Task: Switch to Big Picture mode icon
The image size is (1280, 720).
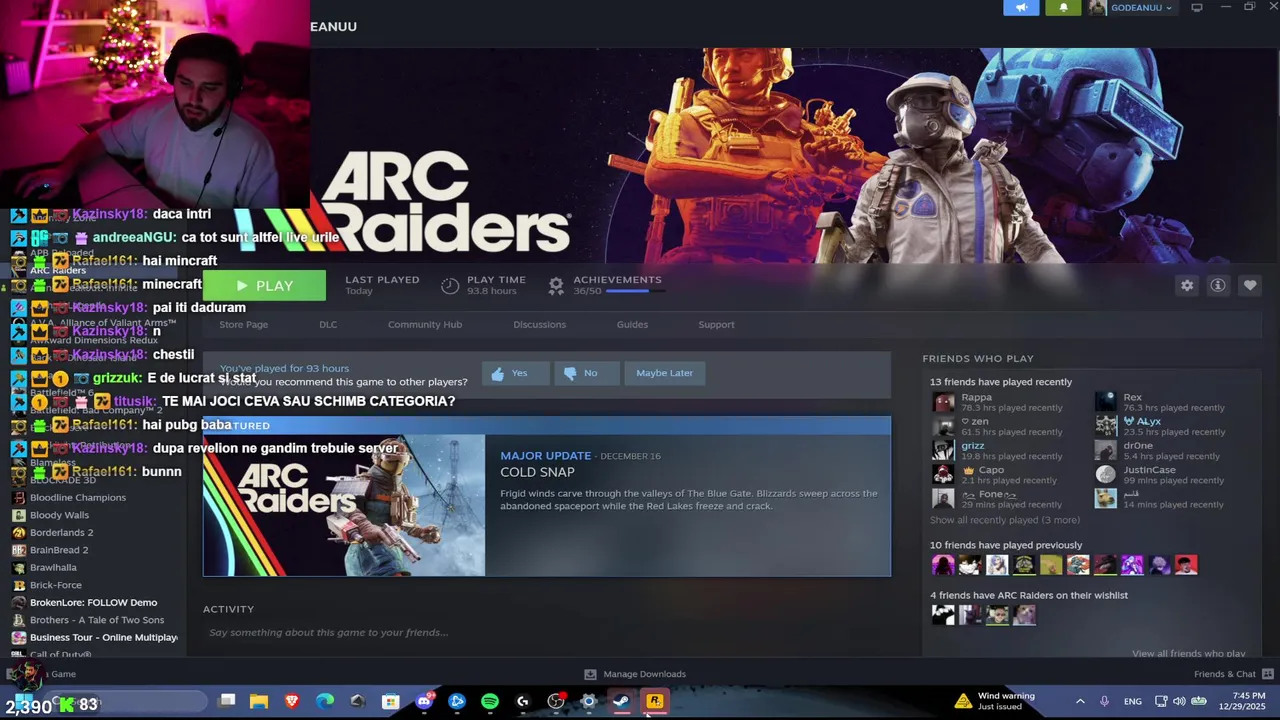Action: tap(1197, 8)
